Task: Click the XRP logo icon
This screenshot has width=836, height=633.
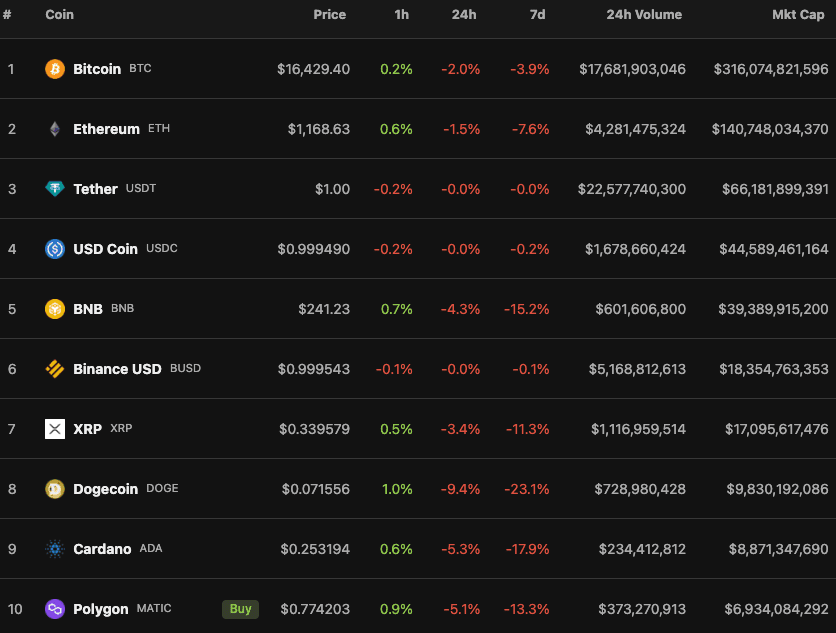Action: (x=55, y=429)
